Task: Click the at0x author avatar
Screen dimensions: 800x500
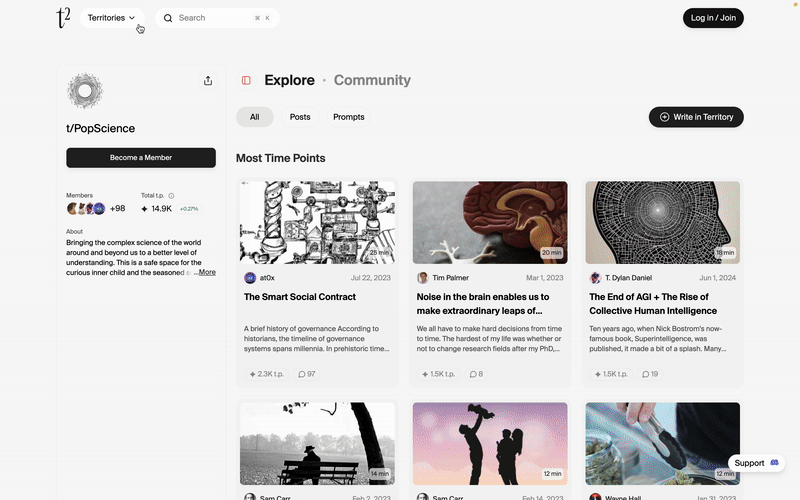Action: [x=250, y=278]
